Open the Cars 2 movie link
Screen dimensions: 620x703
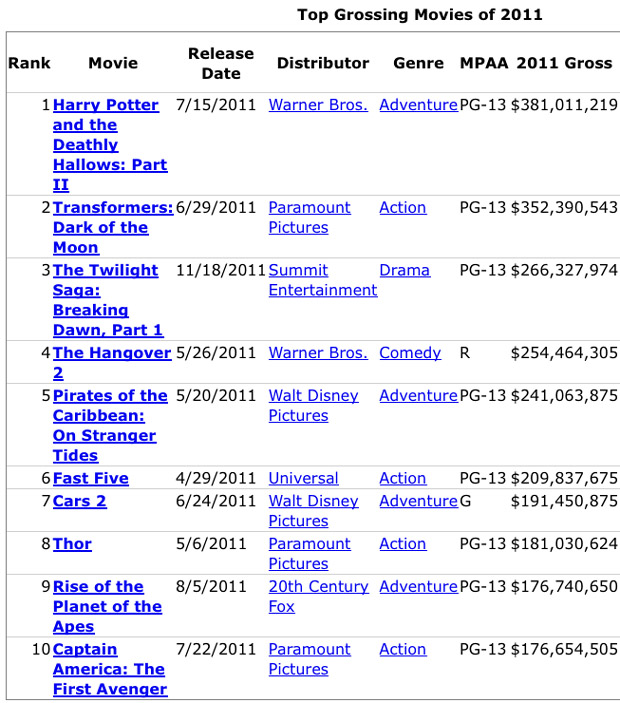click(80, 501)
